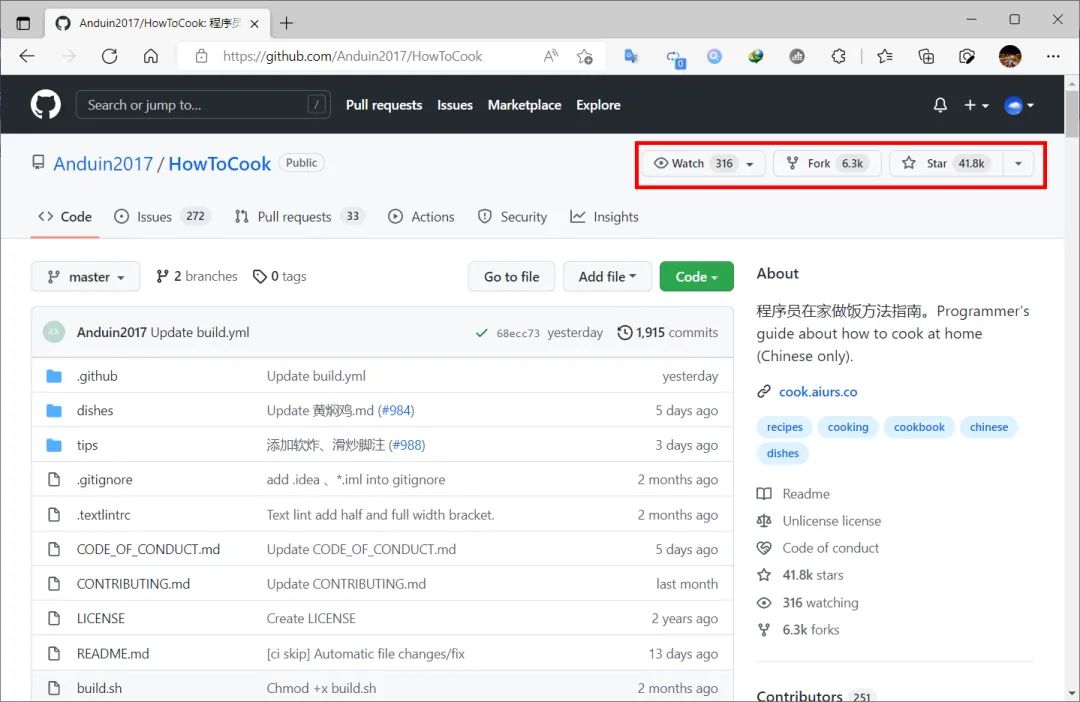
Task: Star the repository
Action: coord(946,163)
